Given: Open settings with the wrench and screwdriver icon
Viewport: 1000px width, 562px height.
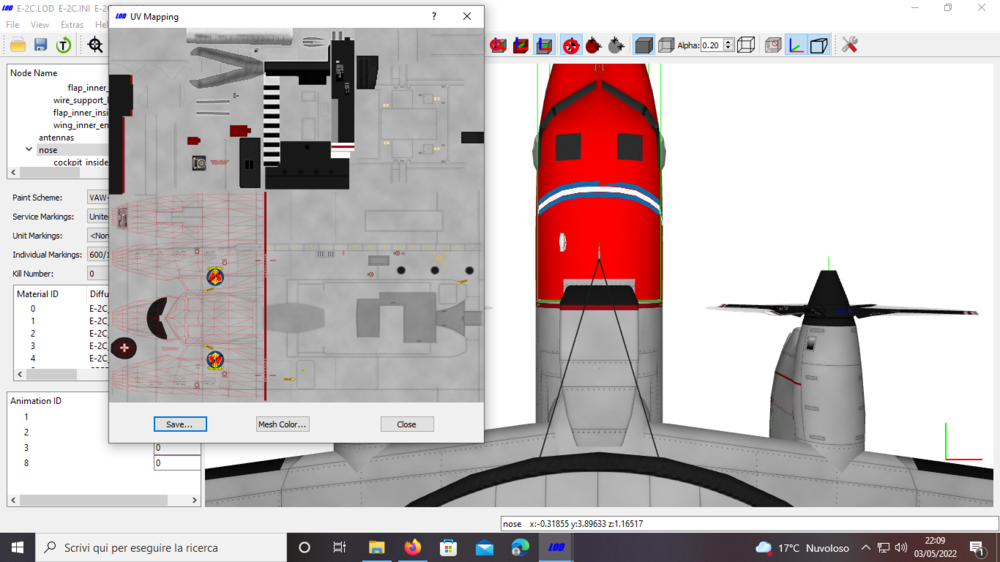Looking at the screenshot, I should point(849,45).
